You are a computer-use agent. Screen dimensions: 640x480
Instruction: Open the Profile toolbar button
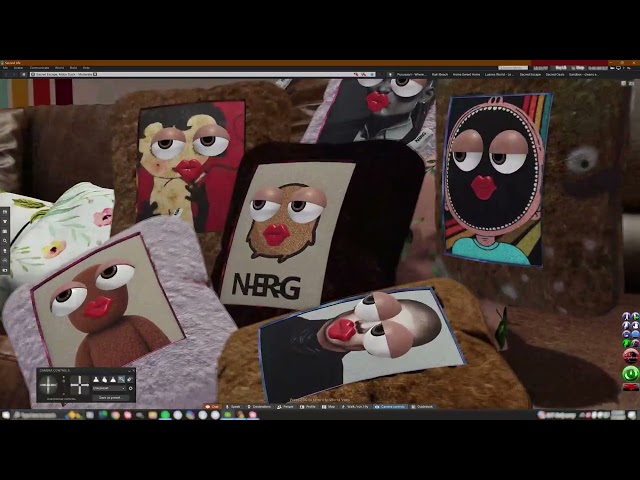click(308, 407)
